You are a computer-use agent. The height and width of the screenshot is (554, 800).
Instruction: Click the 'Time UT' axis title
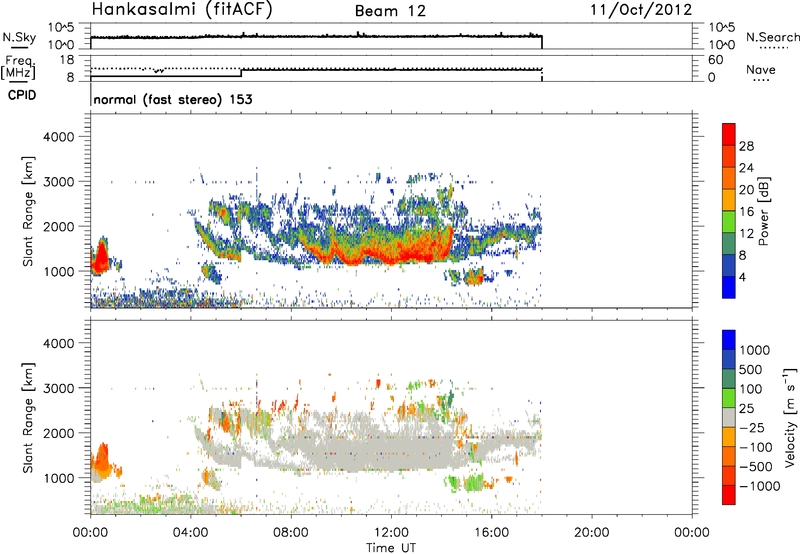coord(391,548)
